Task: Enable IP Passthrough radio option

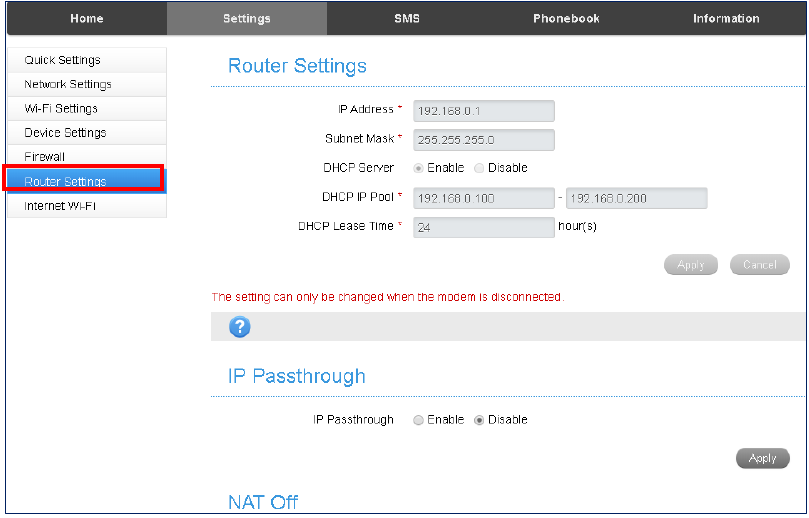Action: [x=418, y=420]
